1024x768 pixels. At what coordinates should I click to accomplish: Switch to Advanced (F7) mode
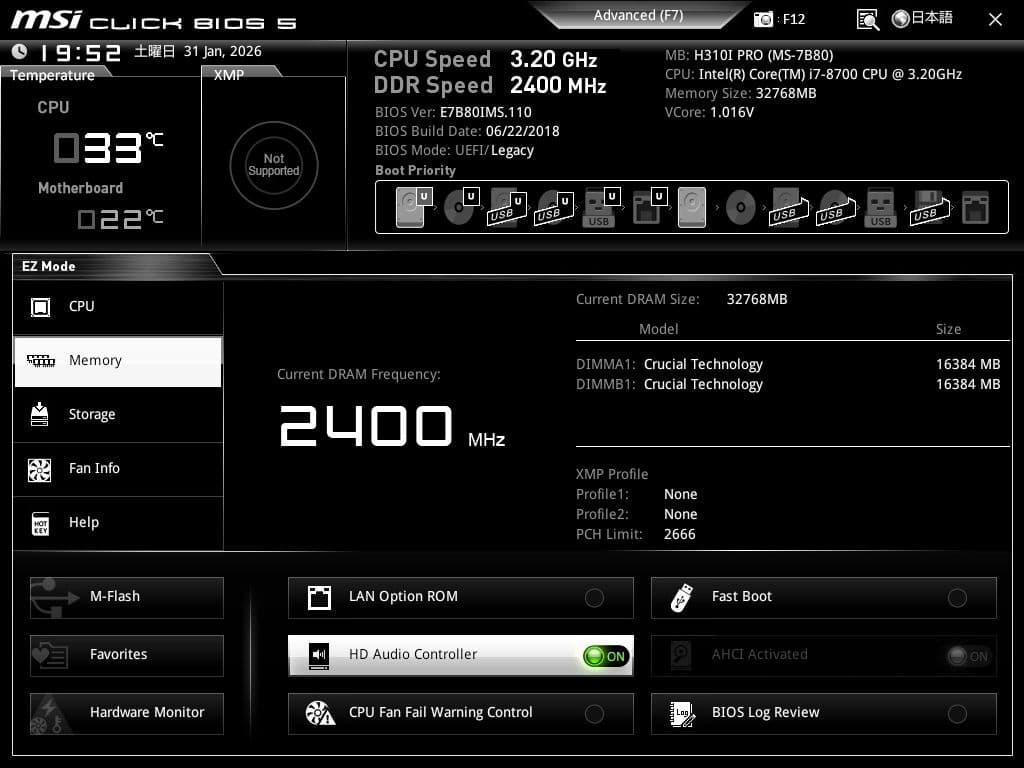click(x=638, y=15)
